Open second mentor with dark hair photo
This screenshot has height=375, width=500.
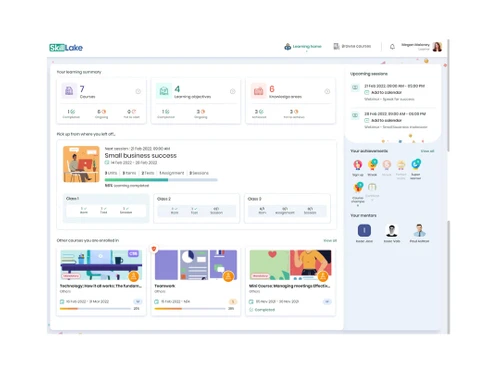point(392,230)
